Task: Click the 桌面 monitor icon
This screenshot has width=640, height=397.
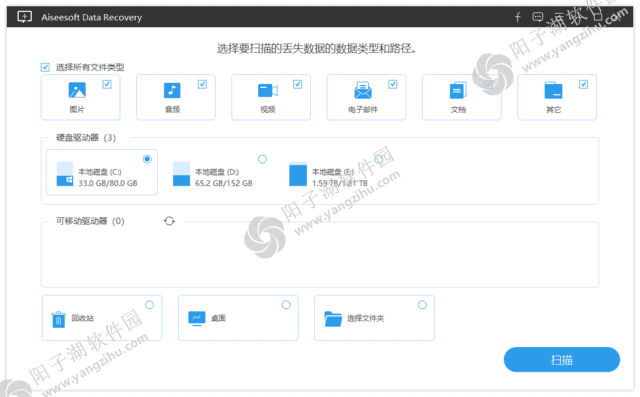Action: [x=197, y=318]
